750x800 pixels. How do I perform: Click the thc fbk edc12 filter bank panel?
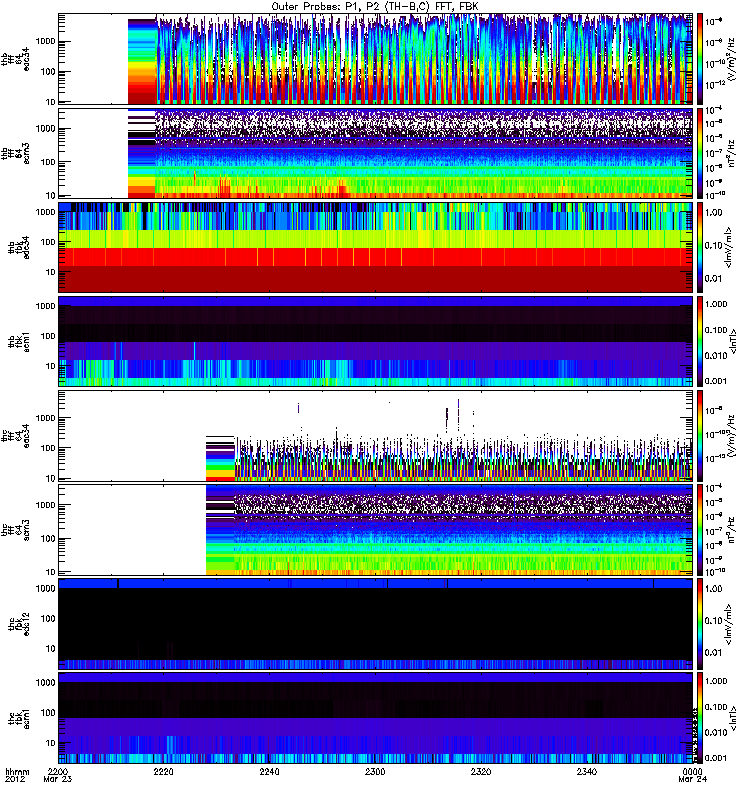coord(375,624)
